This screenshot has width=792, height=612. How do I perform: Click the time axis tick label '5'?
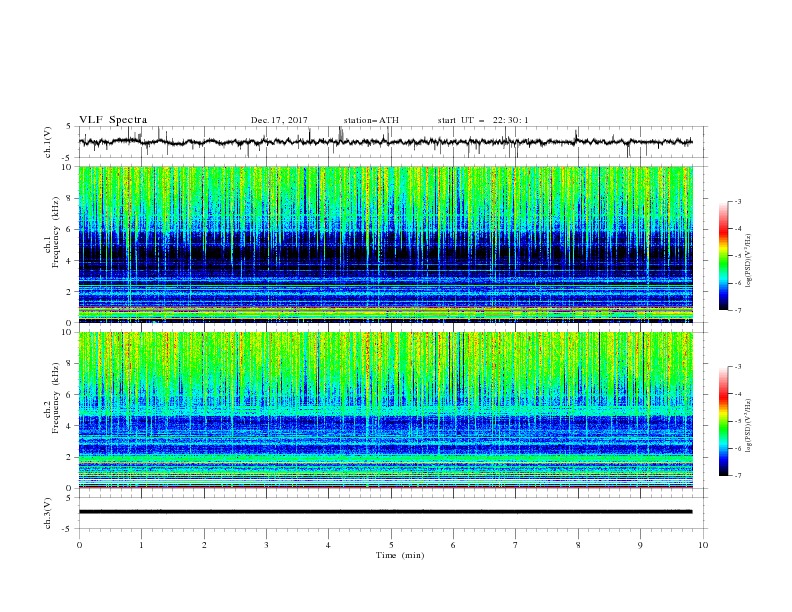pyautogui.click(x=391, y=545)
